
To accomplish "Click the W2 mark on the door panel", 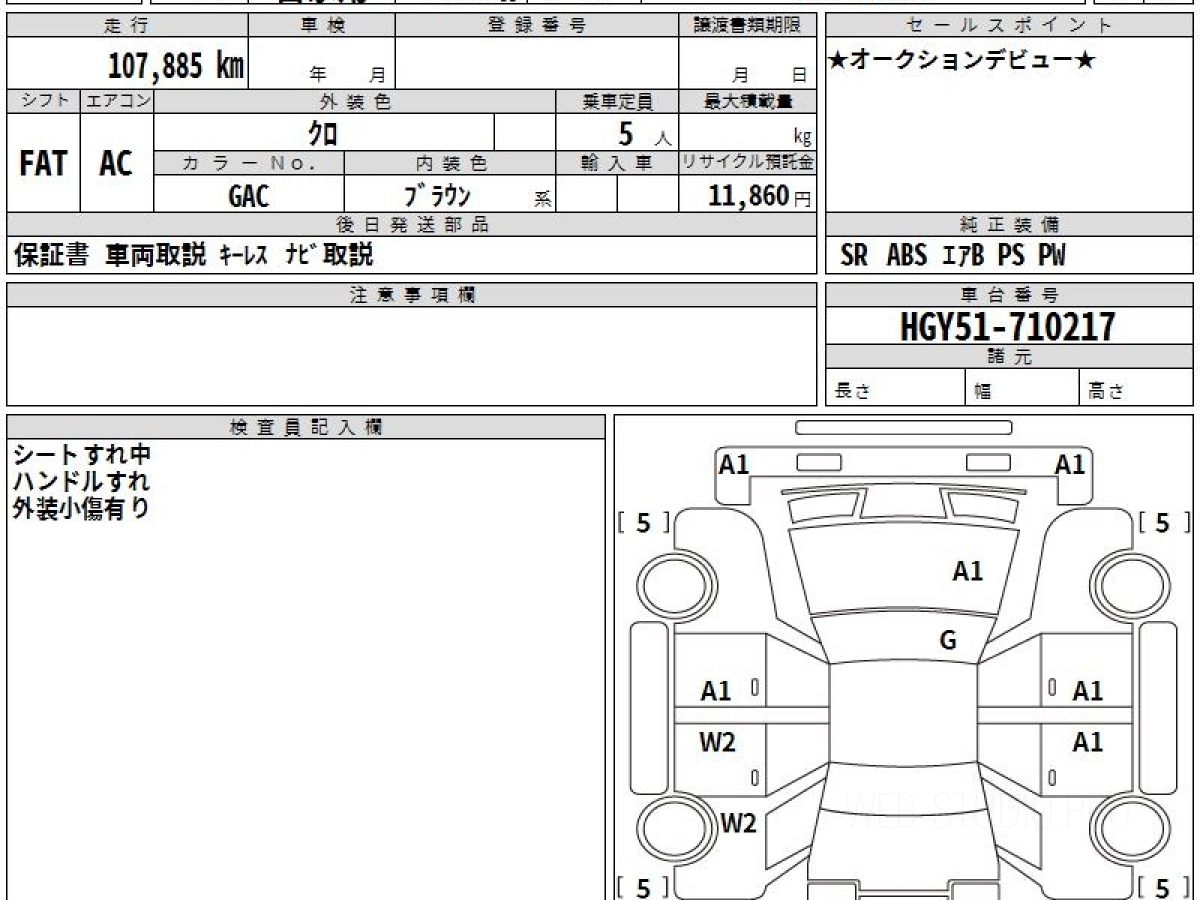I will 717,742.
